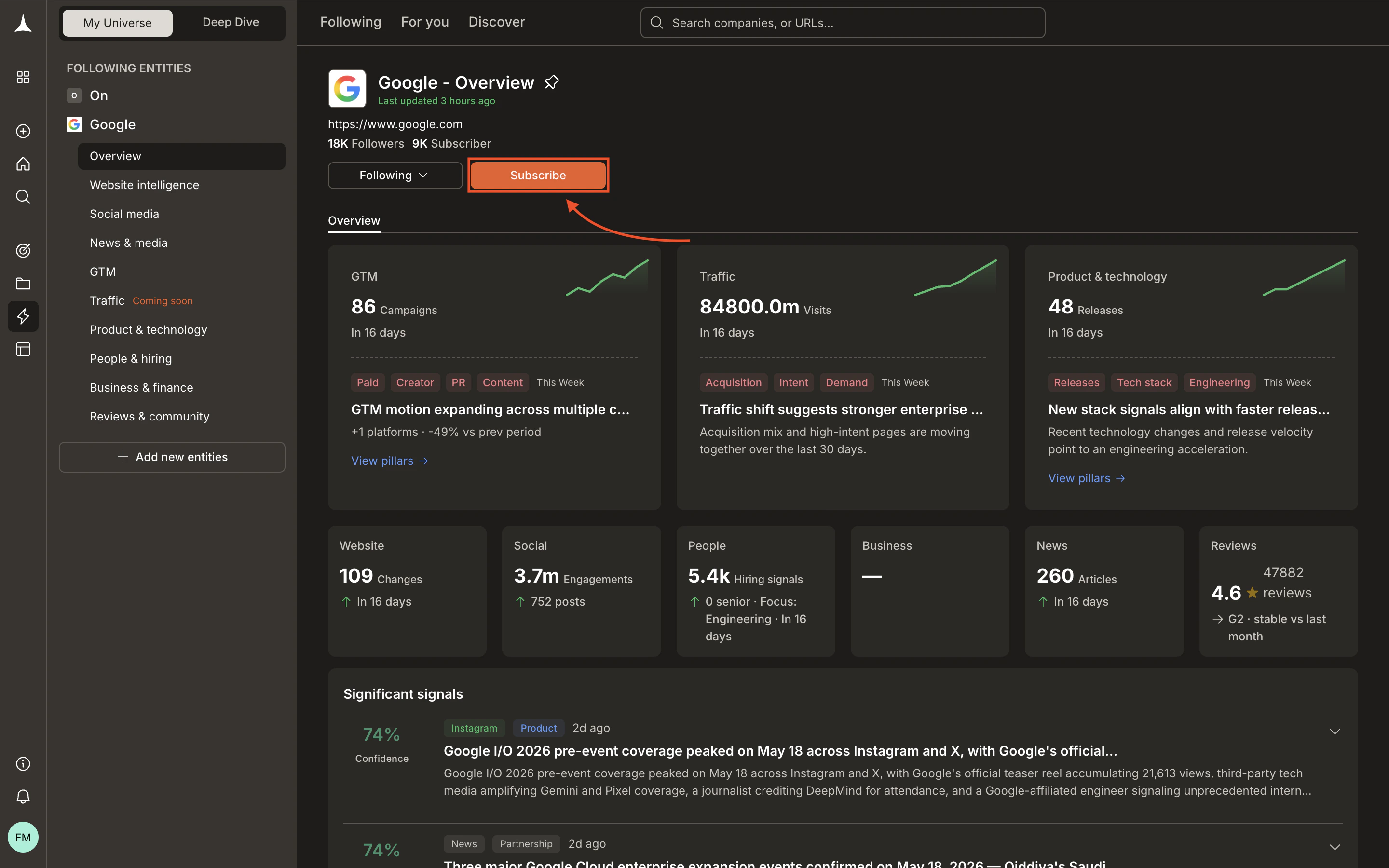Open the People hiring signals card
The width and height of the screenshot is (1389, 868).
point(755,591)
